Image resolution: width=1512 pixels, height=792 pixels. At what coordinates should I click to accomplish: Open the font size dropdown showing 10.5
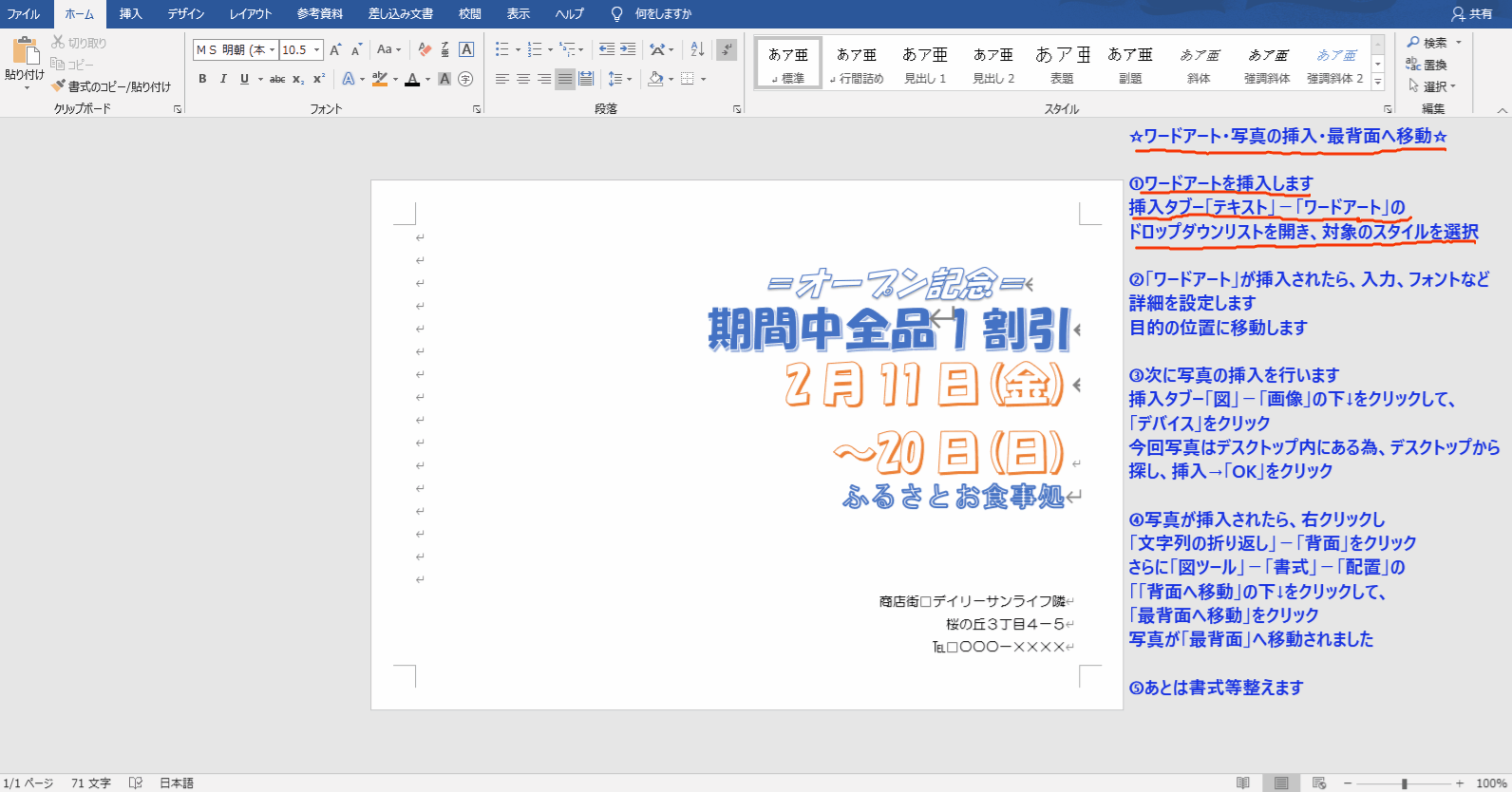point(317,49)
